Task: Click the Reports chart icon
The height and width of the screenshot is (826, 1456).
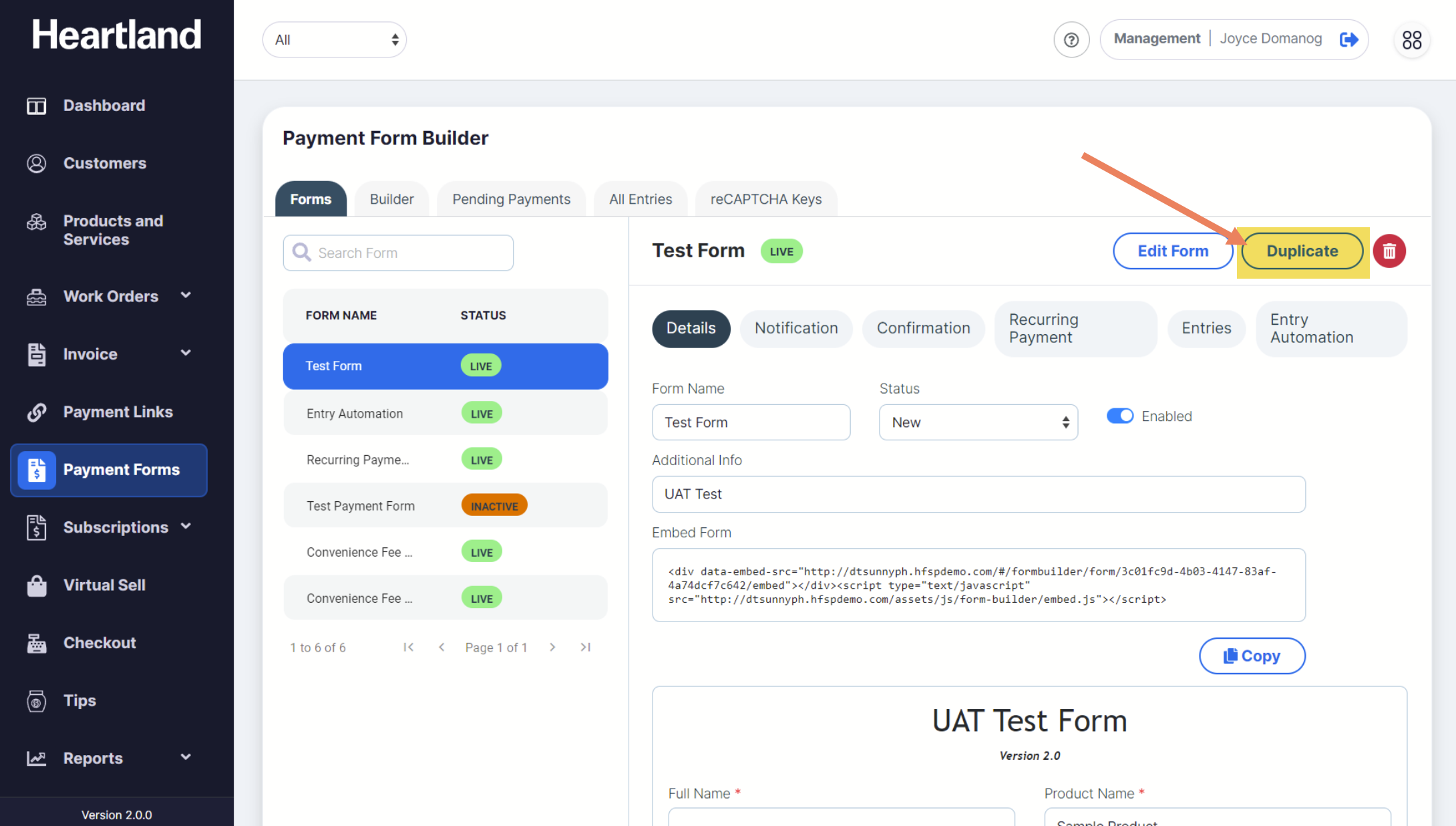Action: pyautogui.click(x=36, y=759)
